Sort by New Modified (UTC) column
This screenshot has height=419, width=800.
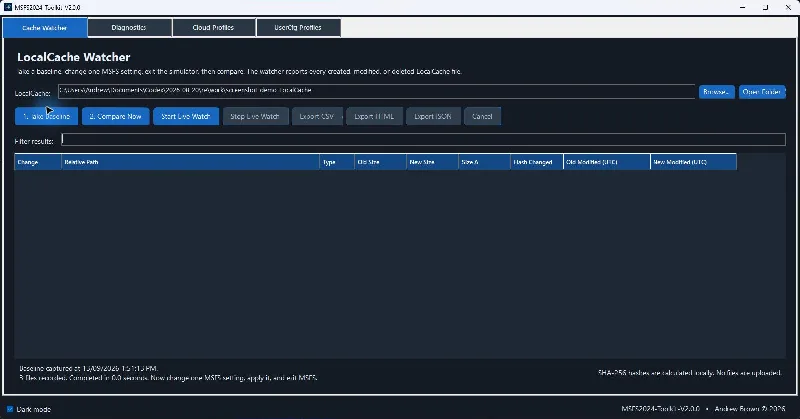tap(693, 162)
